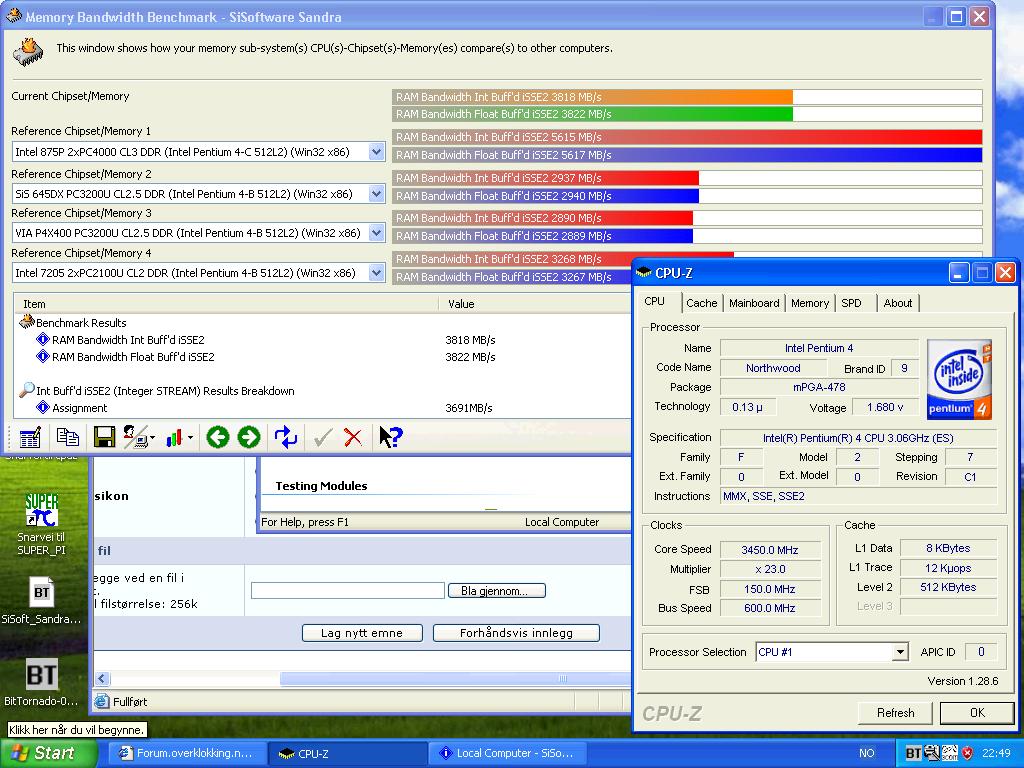Click the 'Forhåndsvis innlegg' button
The height and width of the screenshot is (768, 1024).
point(516,633)
